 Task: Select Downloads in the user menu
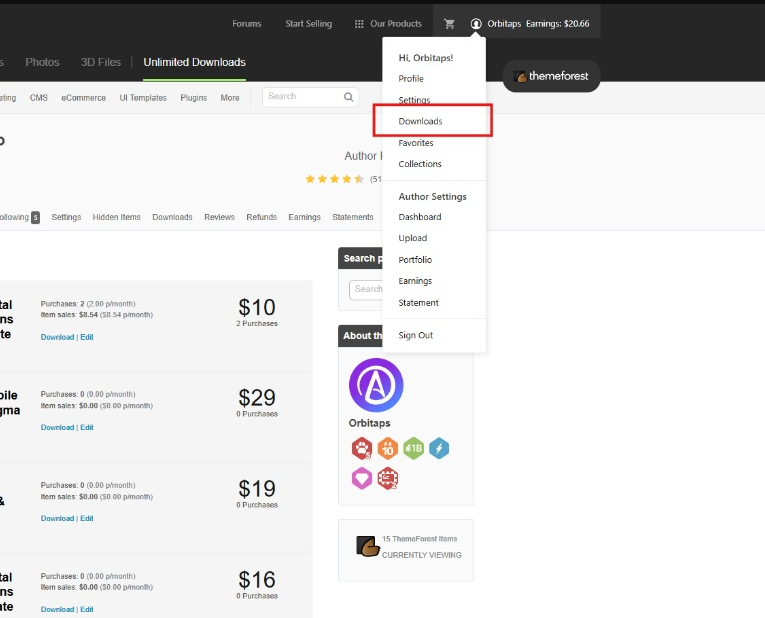[420, 121]
